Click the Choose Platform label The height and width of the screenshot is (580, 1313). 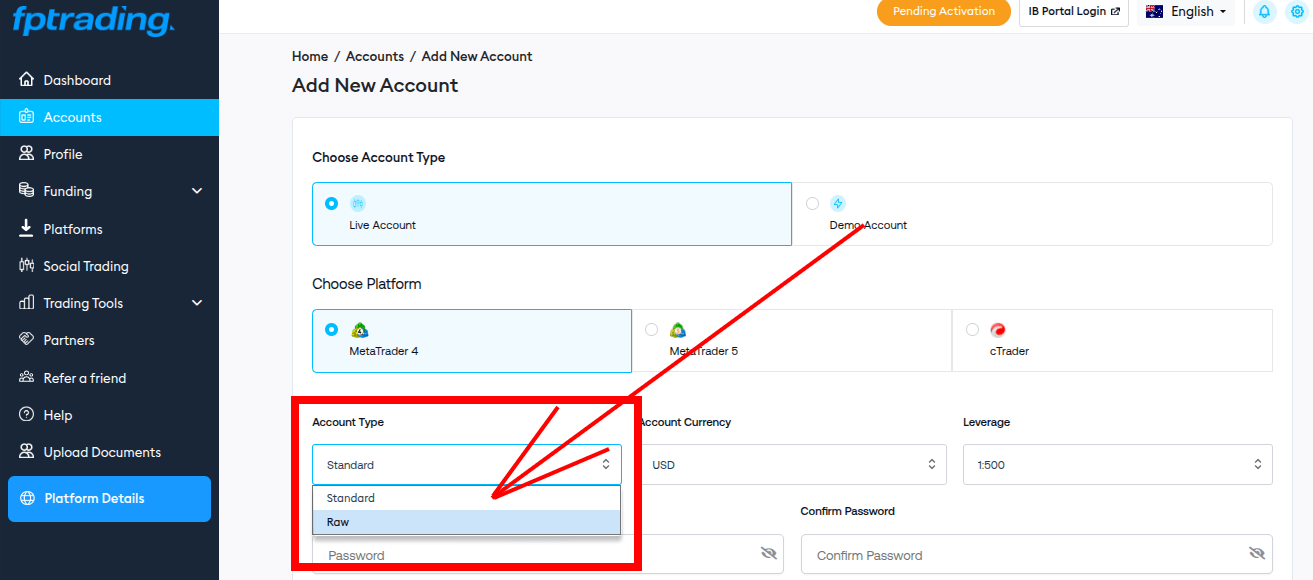pyautogui.click(x=367, y=284)
